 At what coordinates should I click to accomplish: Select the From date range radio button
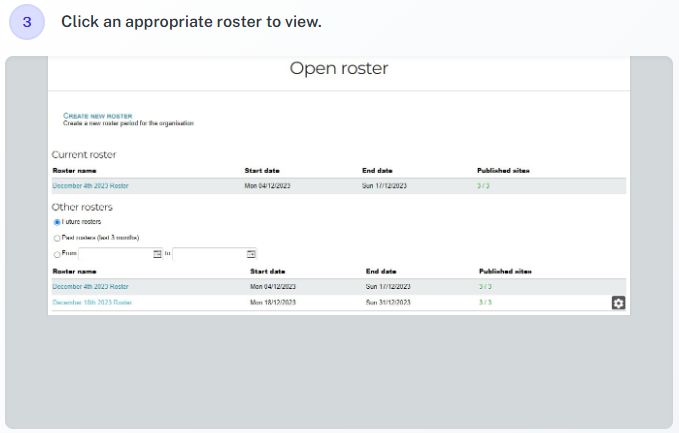click(x=57, y=254)
